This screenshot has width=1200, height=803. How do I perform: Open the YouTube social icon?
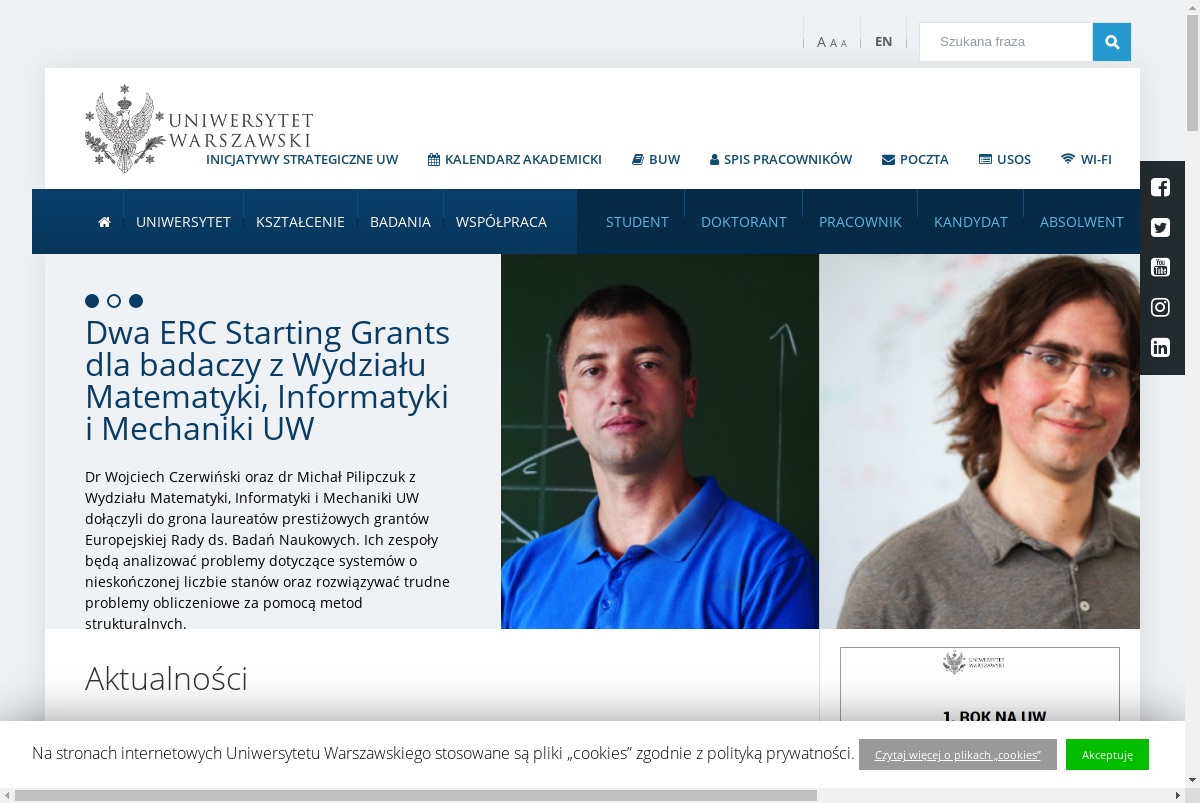tap(1160, 267)
